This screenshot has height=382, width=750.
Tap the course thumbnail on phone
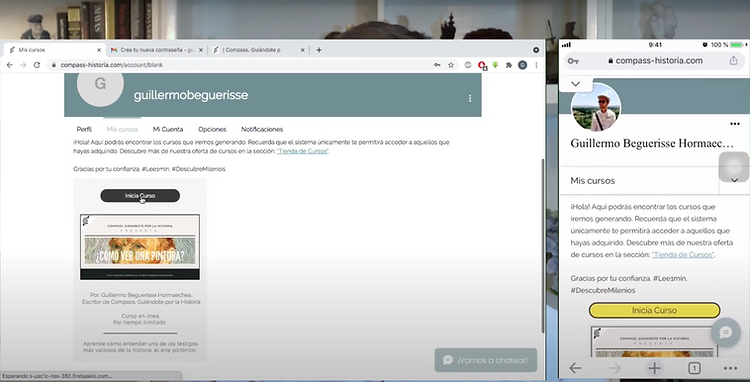654,342
